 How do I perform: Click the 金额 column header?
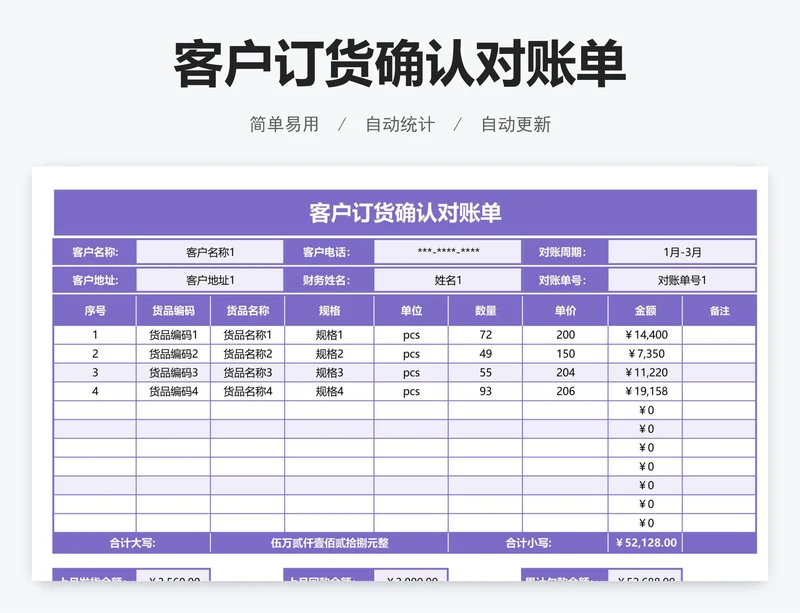tap(645, 310)
